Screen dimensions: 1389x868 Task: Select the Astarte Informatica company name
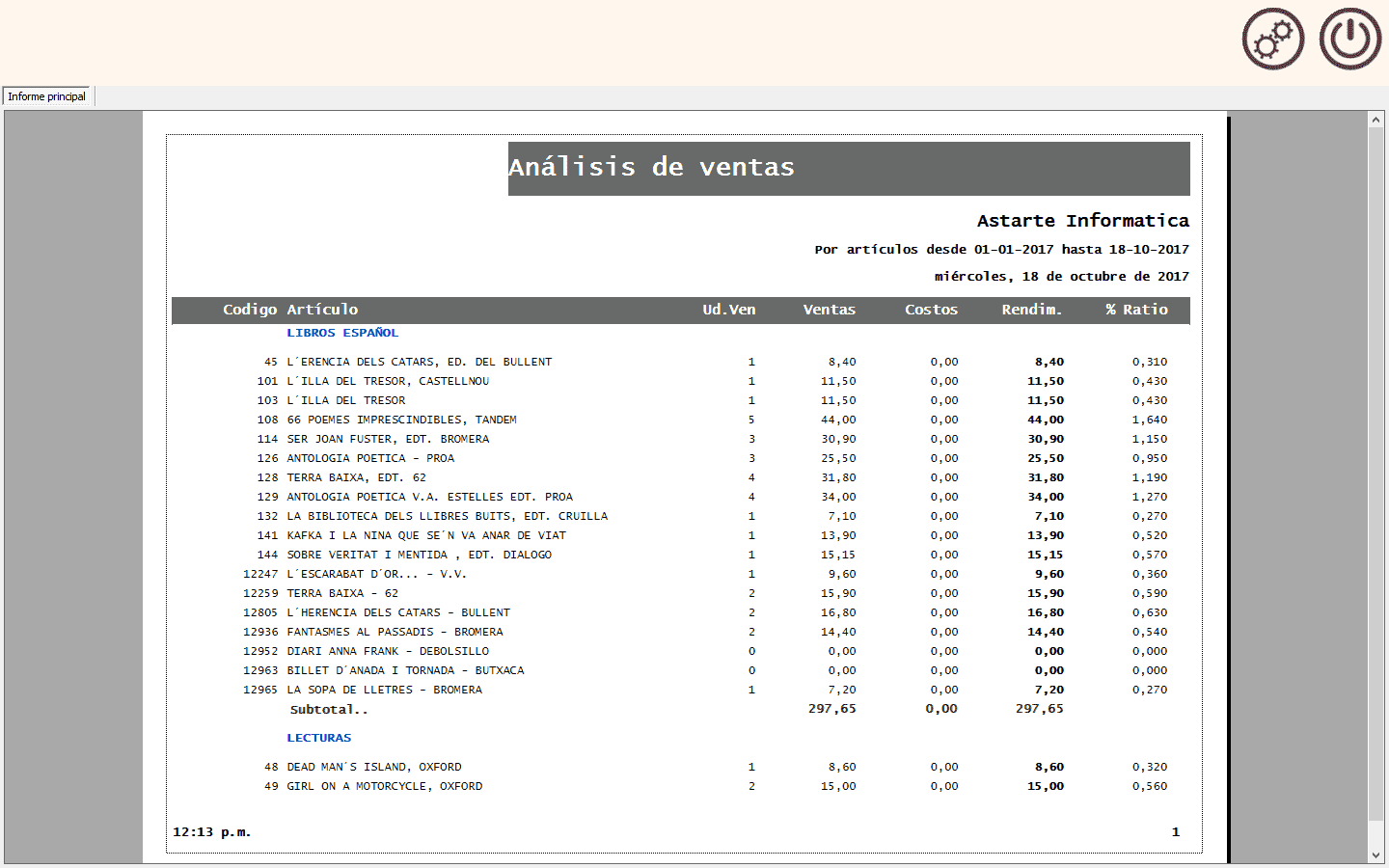(1082, 221)
